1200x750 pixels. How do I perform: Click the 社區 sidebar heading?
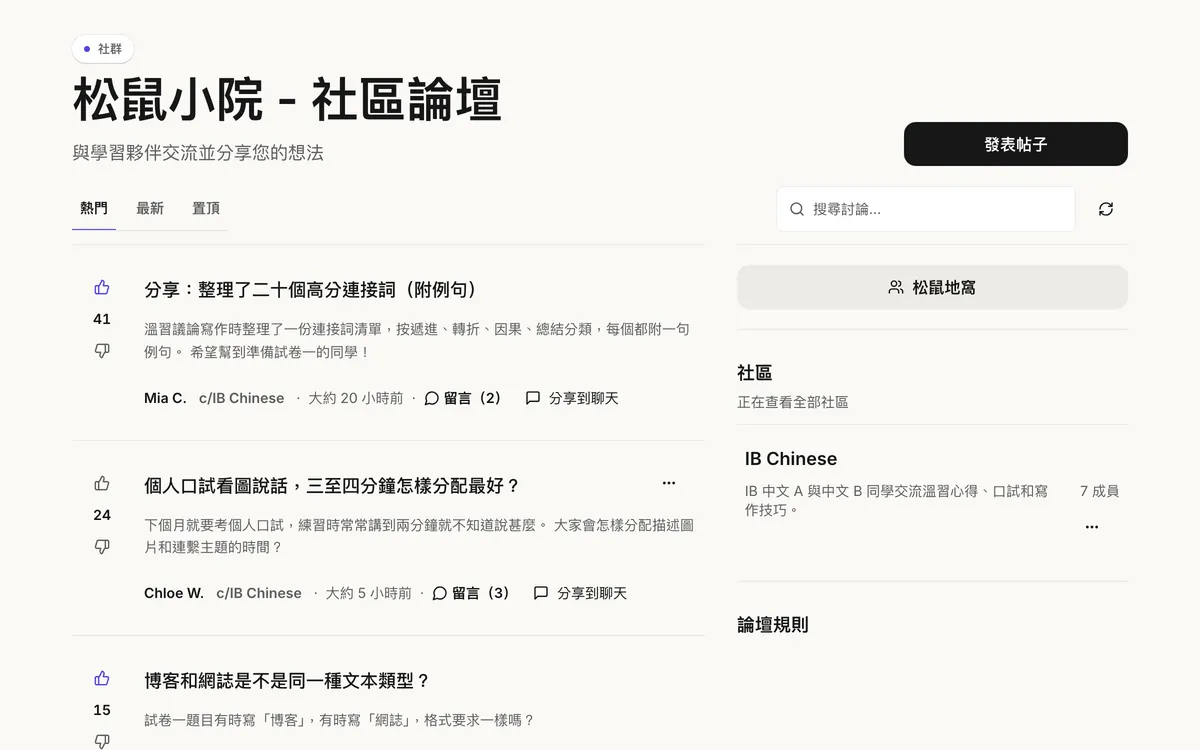coord(755,373)
